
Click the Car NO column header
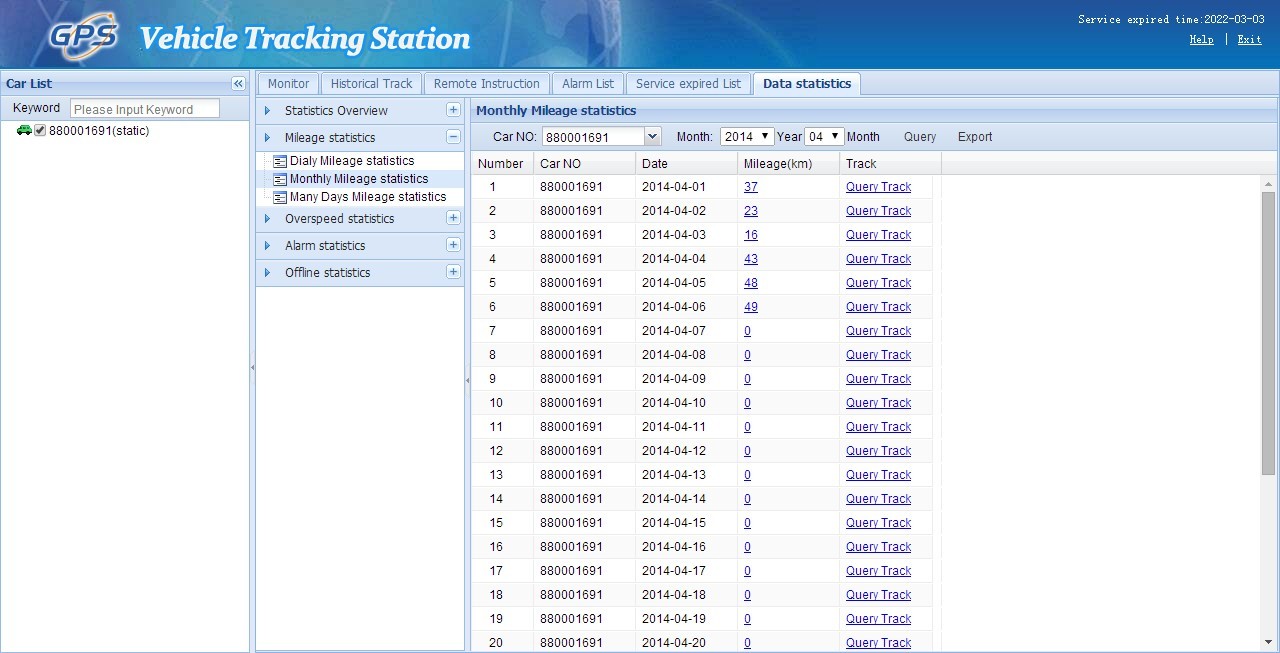coord(585,164)
